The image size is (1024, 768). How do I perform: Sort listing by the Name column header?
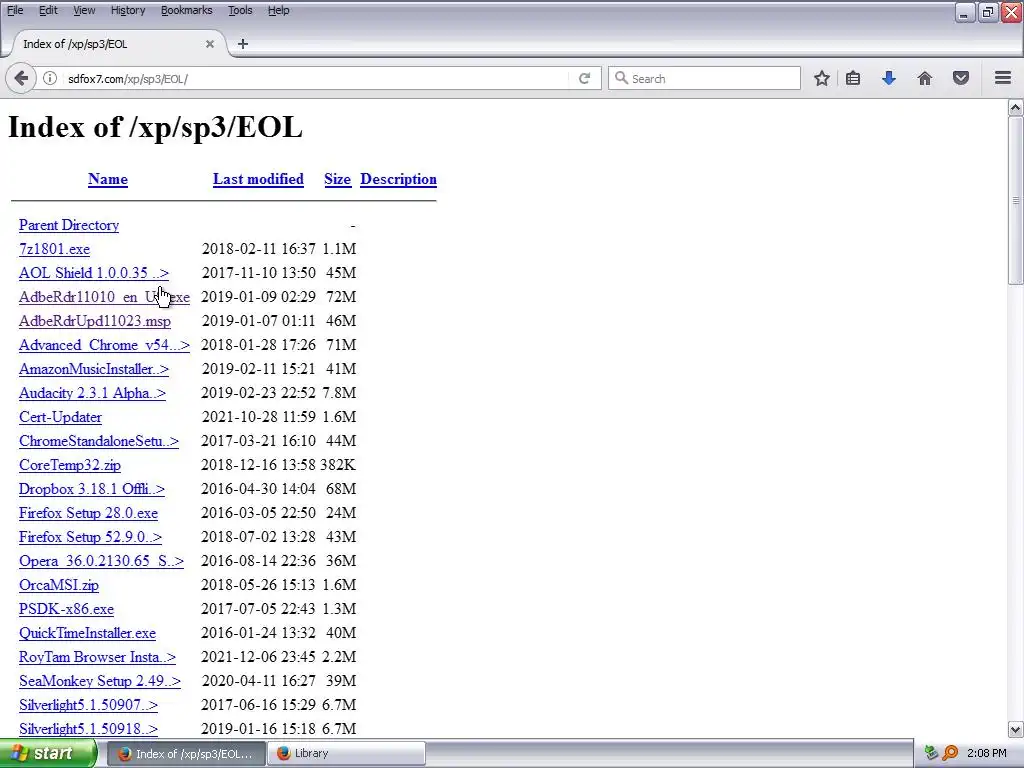pyautogui.click(x=108, y=179)
